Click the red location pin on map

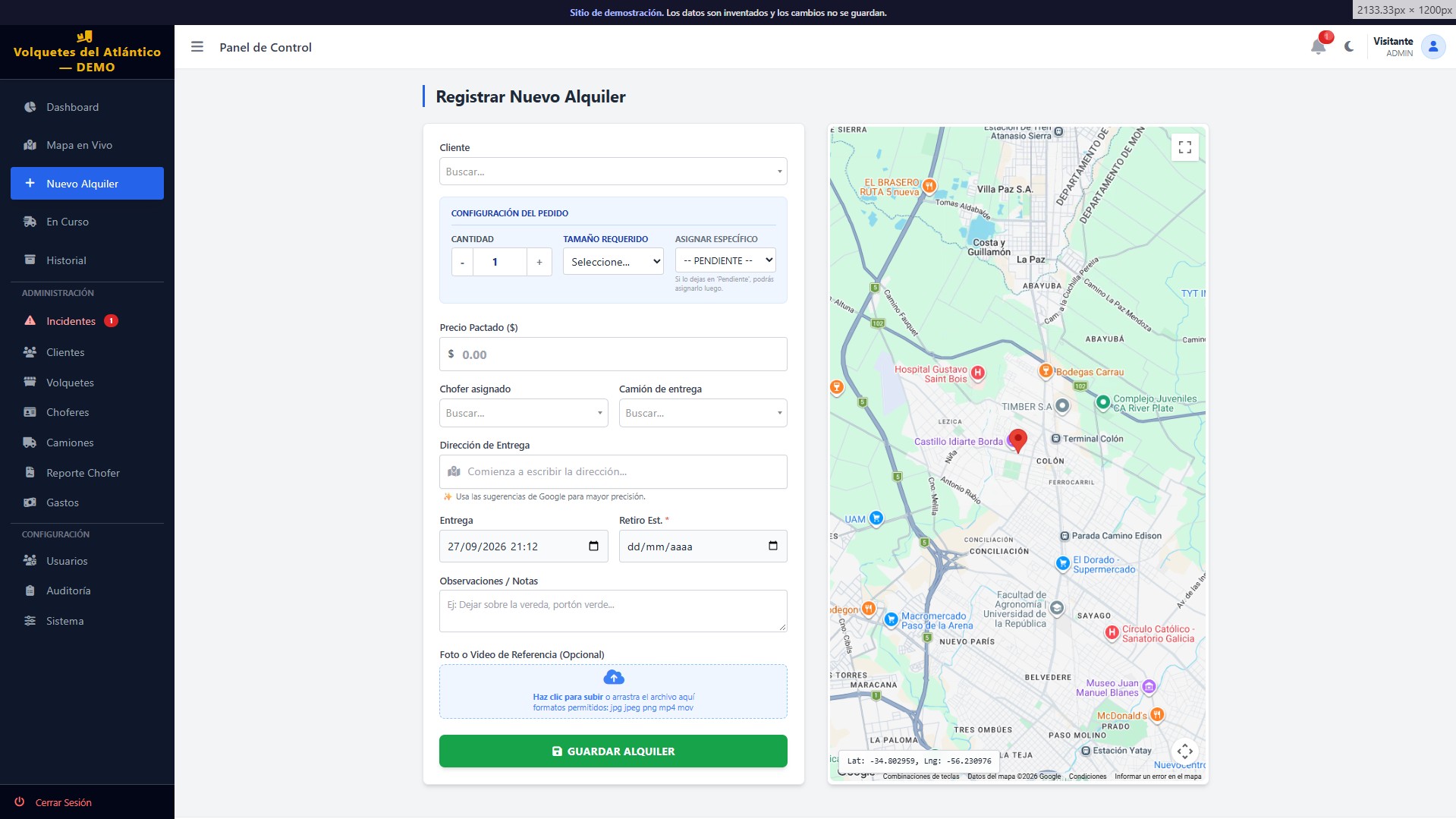click(x=1017, y=440)
